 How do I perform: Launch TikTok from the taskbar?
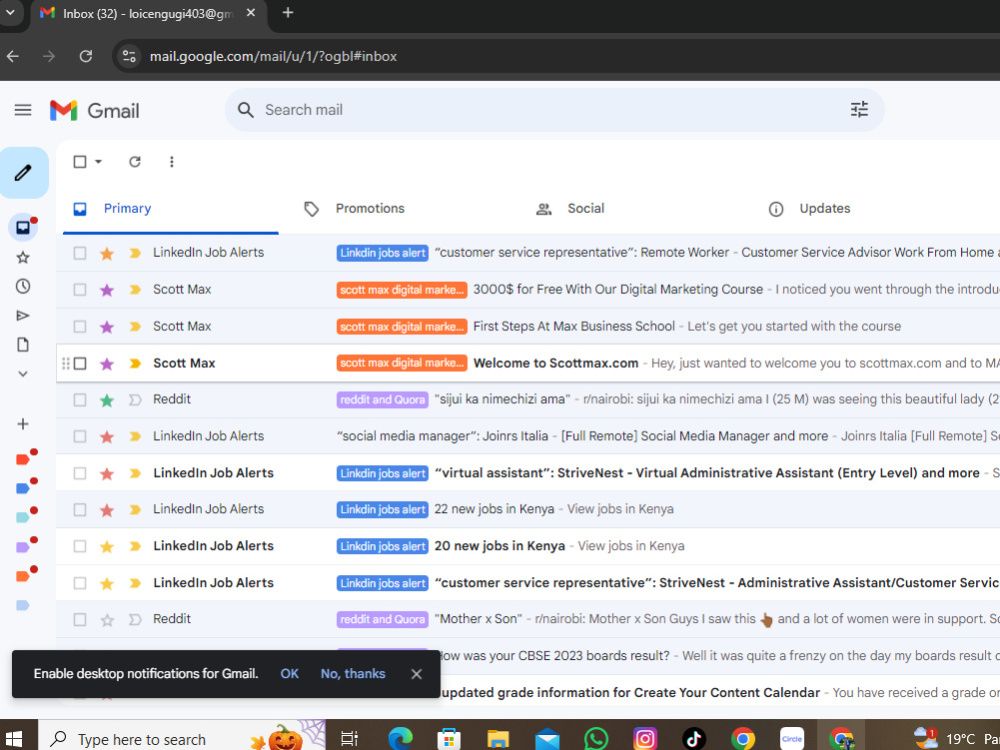[x=694, y=739]
